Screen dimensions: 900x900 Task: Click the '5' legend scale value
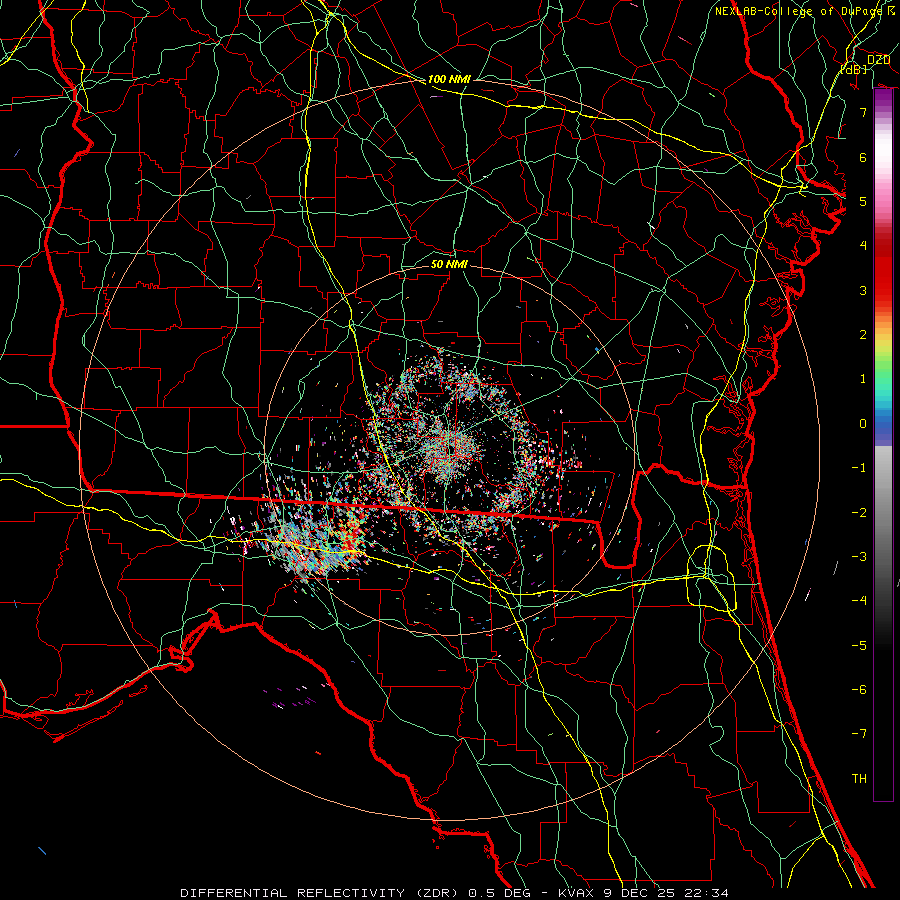pos(863,201)
